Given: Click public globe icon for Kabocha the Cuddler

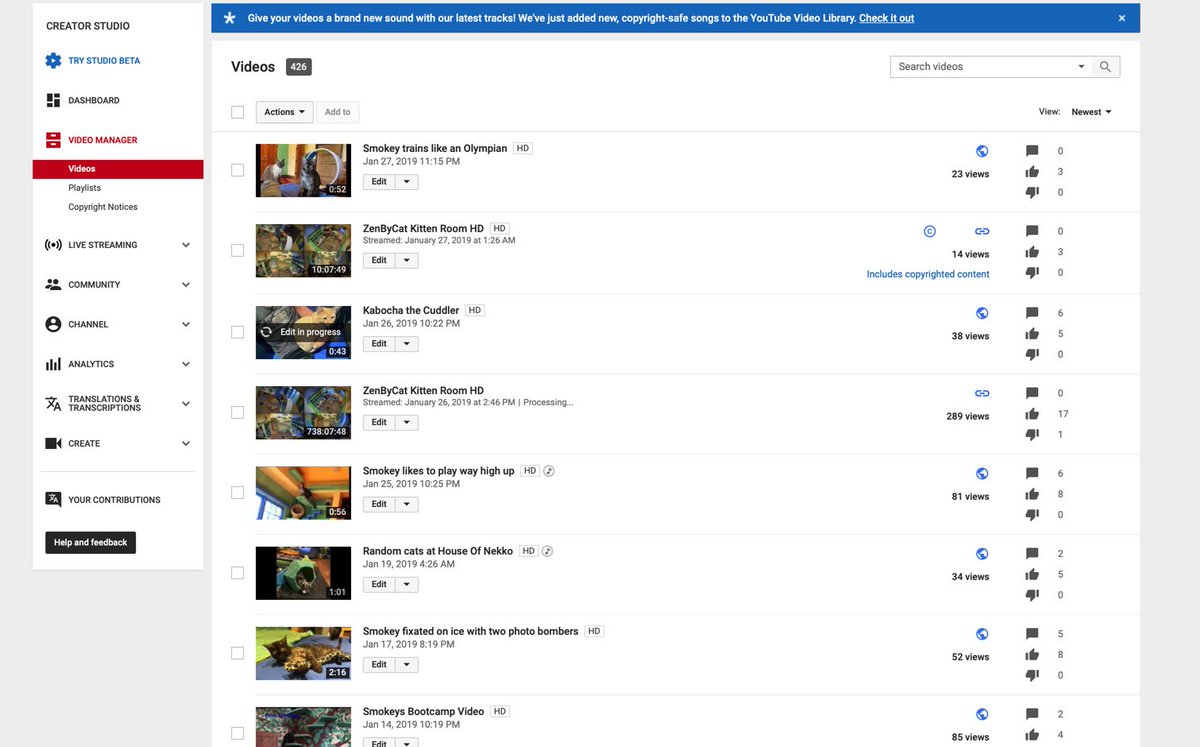Looking at the screenshot, I should point(982,313).
